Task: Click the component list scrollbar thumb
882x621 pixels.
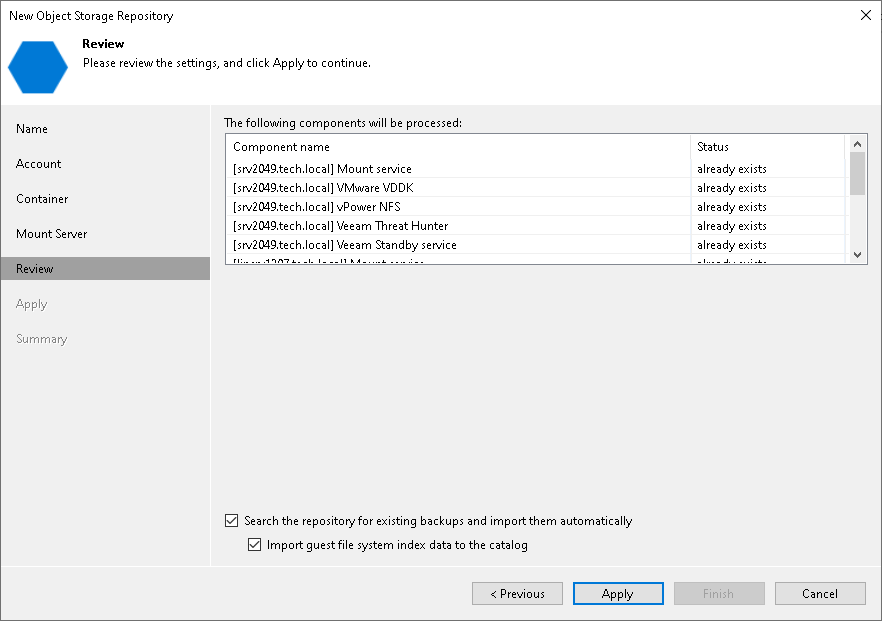Action: (857, 173)
